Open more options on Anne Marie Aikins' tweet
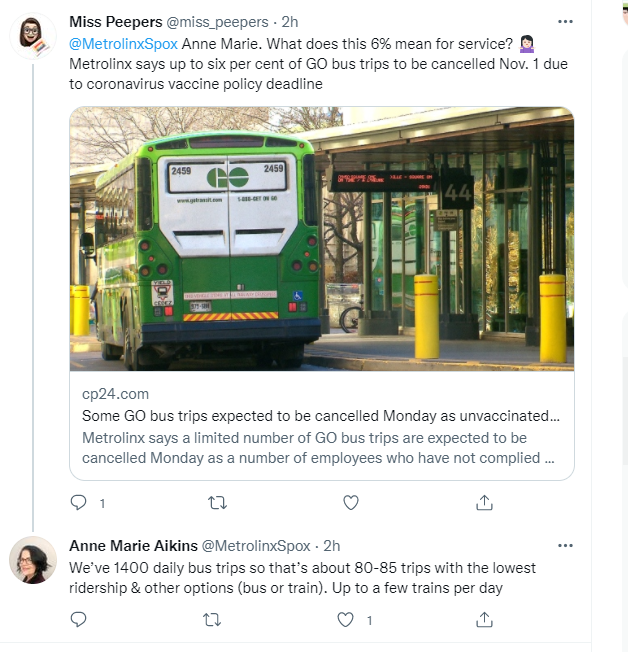The image size is (628, 652). 565,545
